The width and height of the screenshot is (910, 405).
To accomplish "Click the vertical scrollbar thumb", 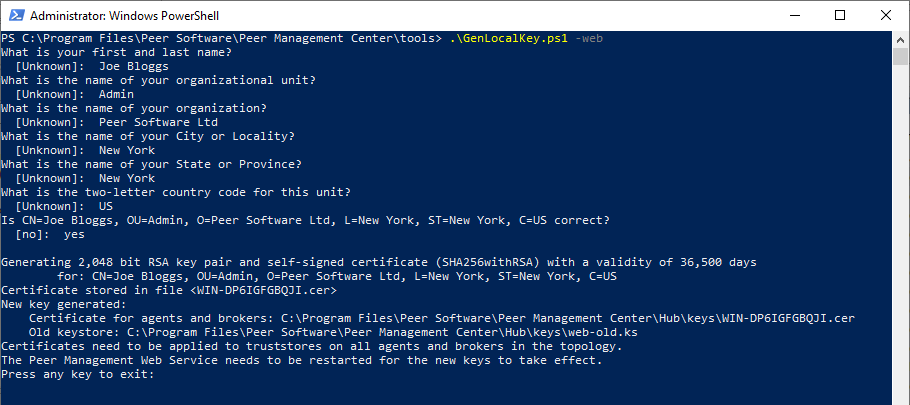I will 901,56.
